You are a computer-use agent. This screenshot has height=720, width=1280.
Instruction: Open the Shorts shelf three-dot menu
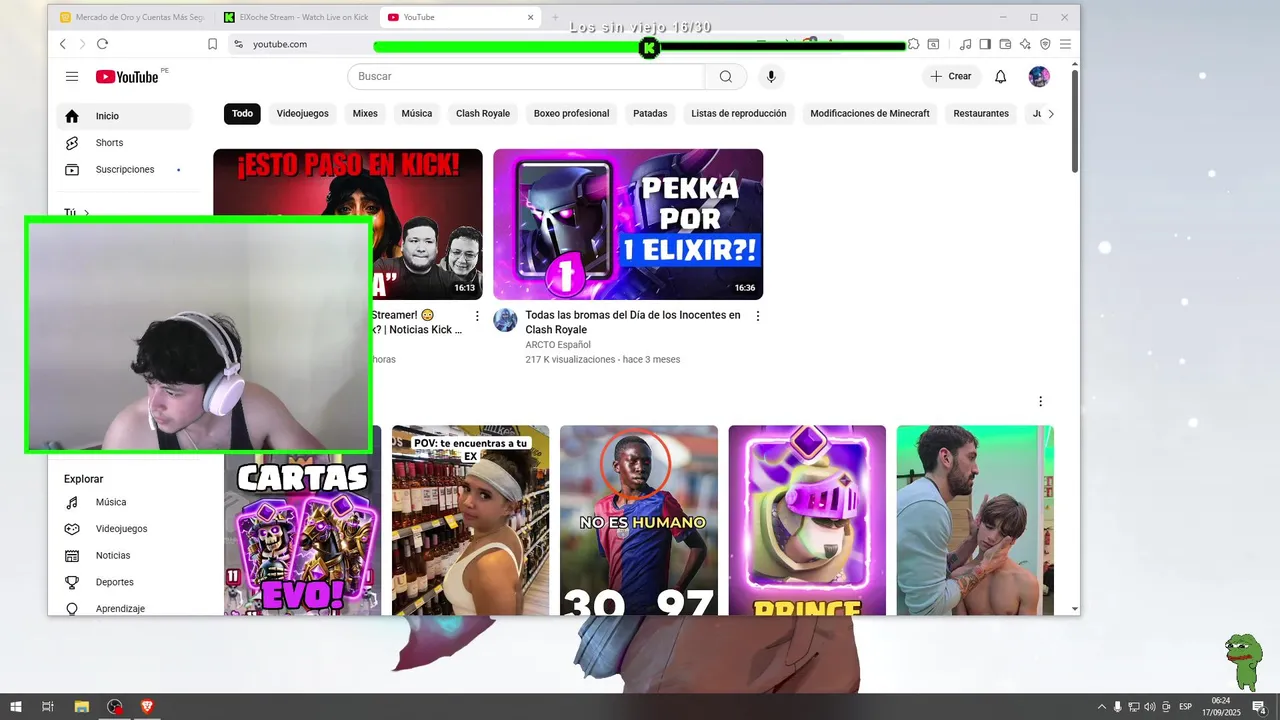click(1040, 401)
